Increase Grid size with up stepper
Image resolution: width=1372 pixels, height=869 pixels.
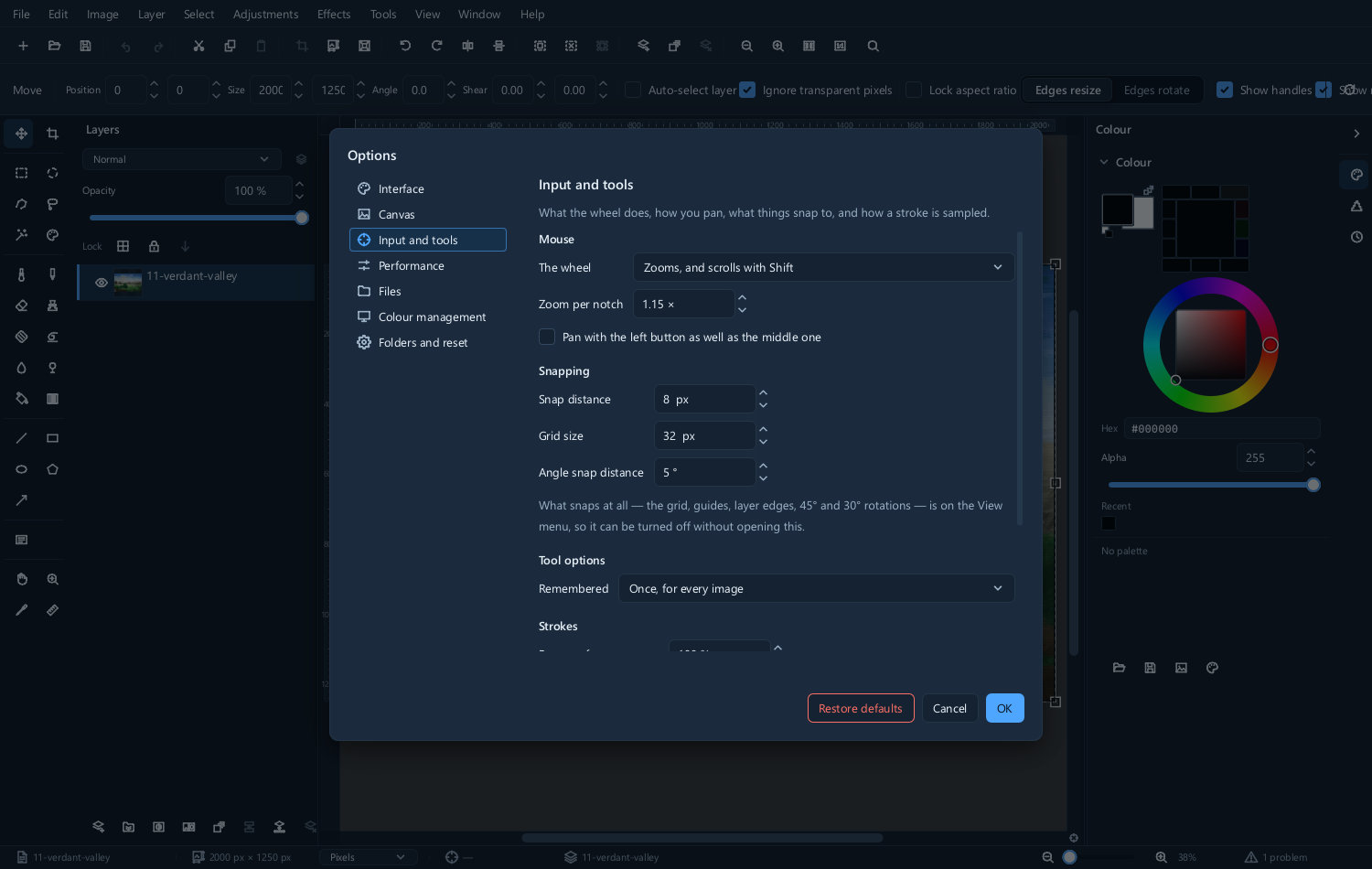click(763, 429)
